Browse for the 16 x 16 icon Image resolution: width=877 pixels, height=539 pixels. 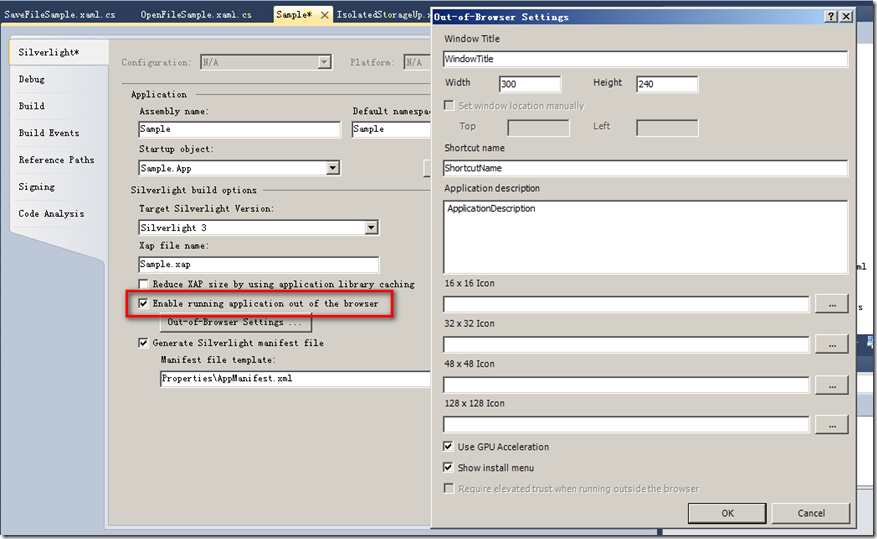tap(832, 304)
